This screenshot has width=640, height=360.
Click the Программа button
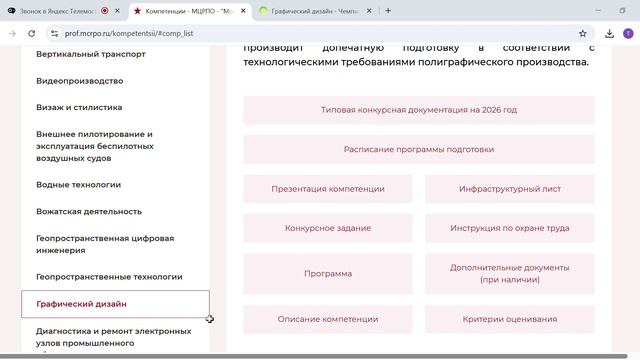point(328,273)
